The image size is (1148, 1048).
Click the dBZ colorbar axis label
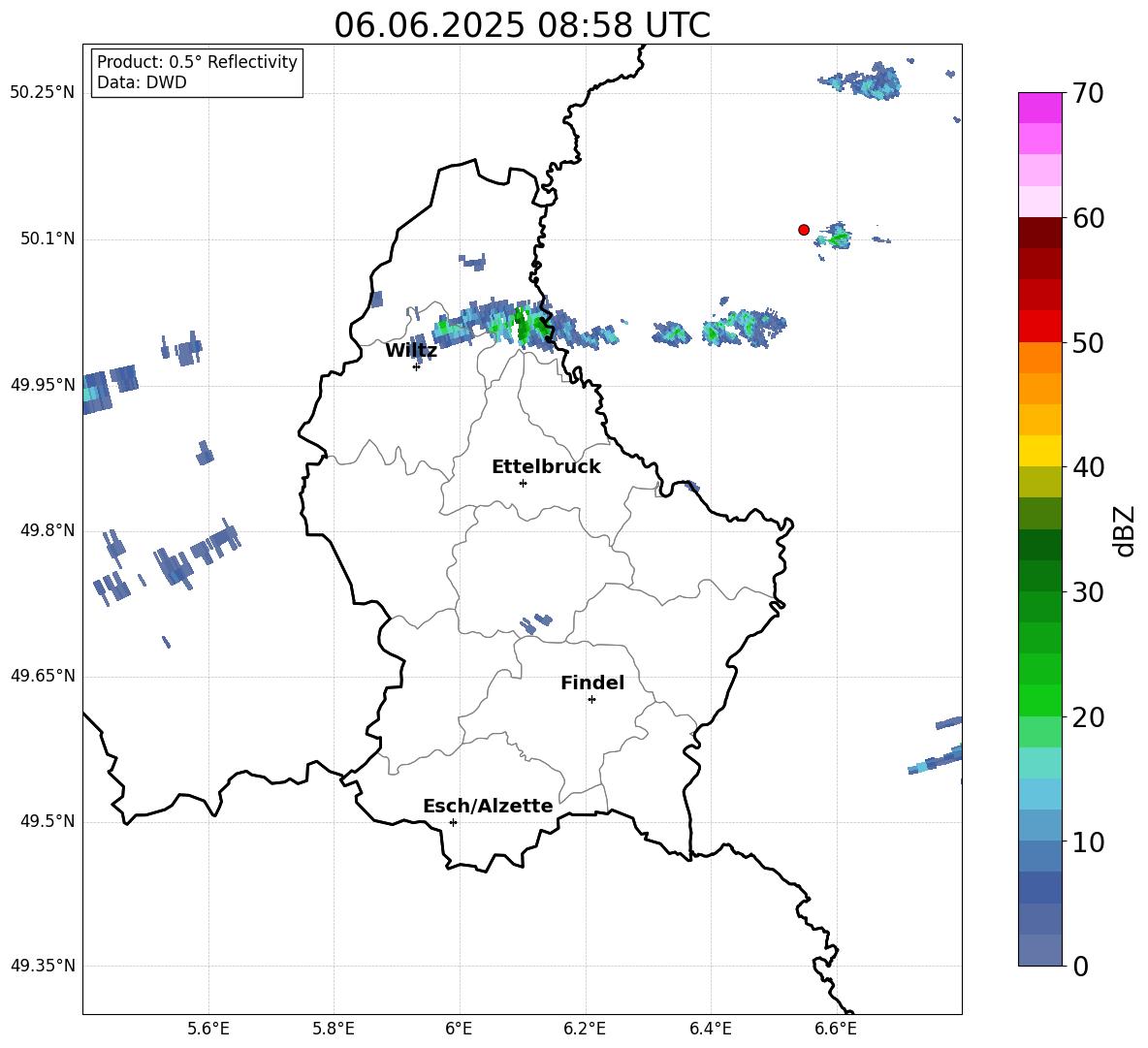(x=1126, y=530)
